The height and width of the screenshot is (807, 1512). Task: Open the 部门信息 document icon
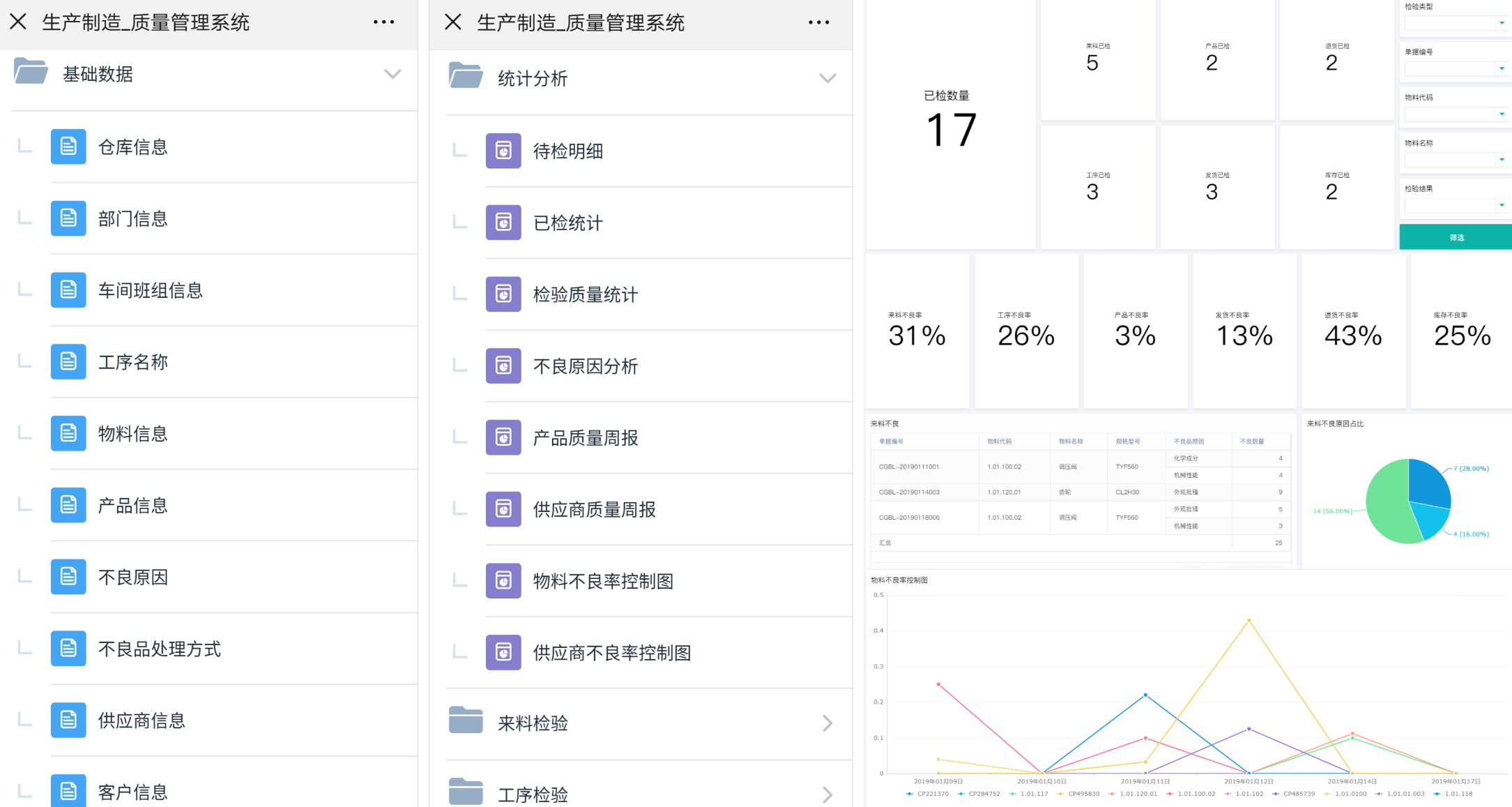pyautogui.click(x=68, y=218)
